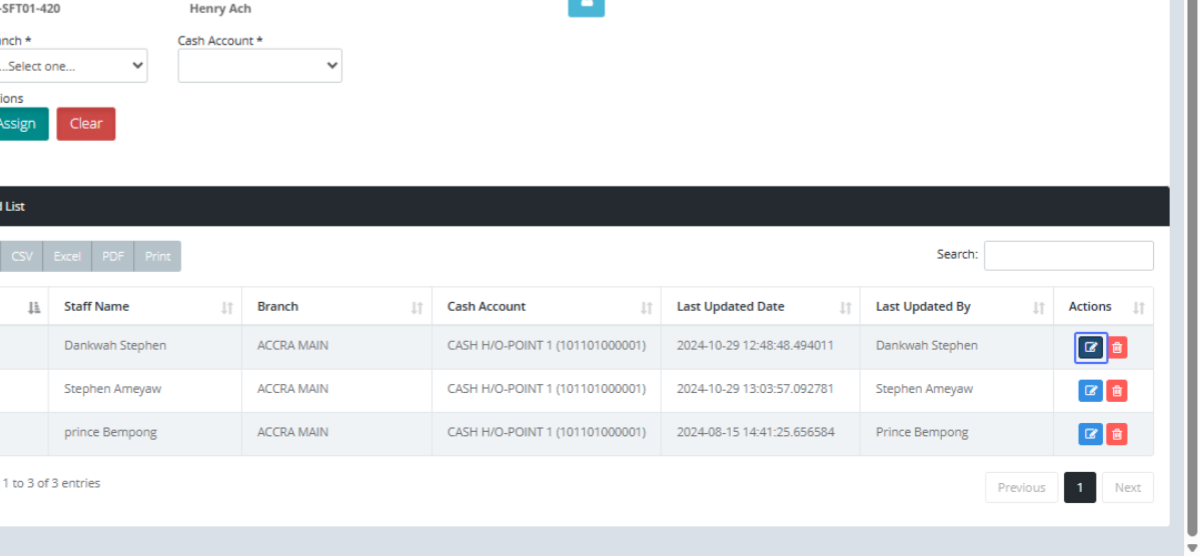Delete the Stephen Ameyaw row entry
The image size is (1200, 556).
[x=1117, y=391]
